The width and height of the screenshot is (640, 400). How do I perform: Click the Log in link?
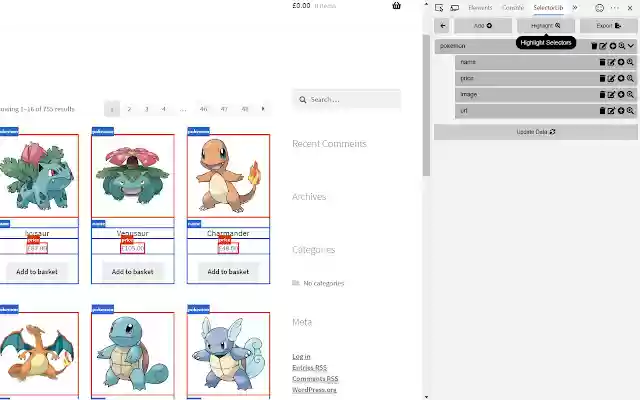(x=301, y=357)
